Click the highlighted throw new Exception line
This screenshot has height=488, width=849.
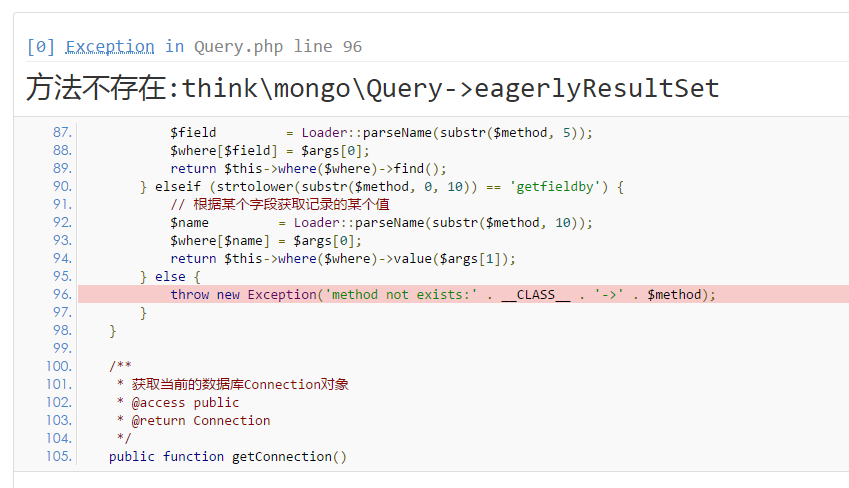coord(443,294)
